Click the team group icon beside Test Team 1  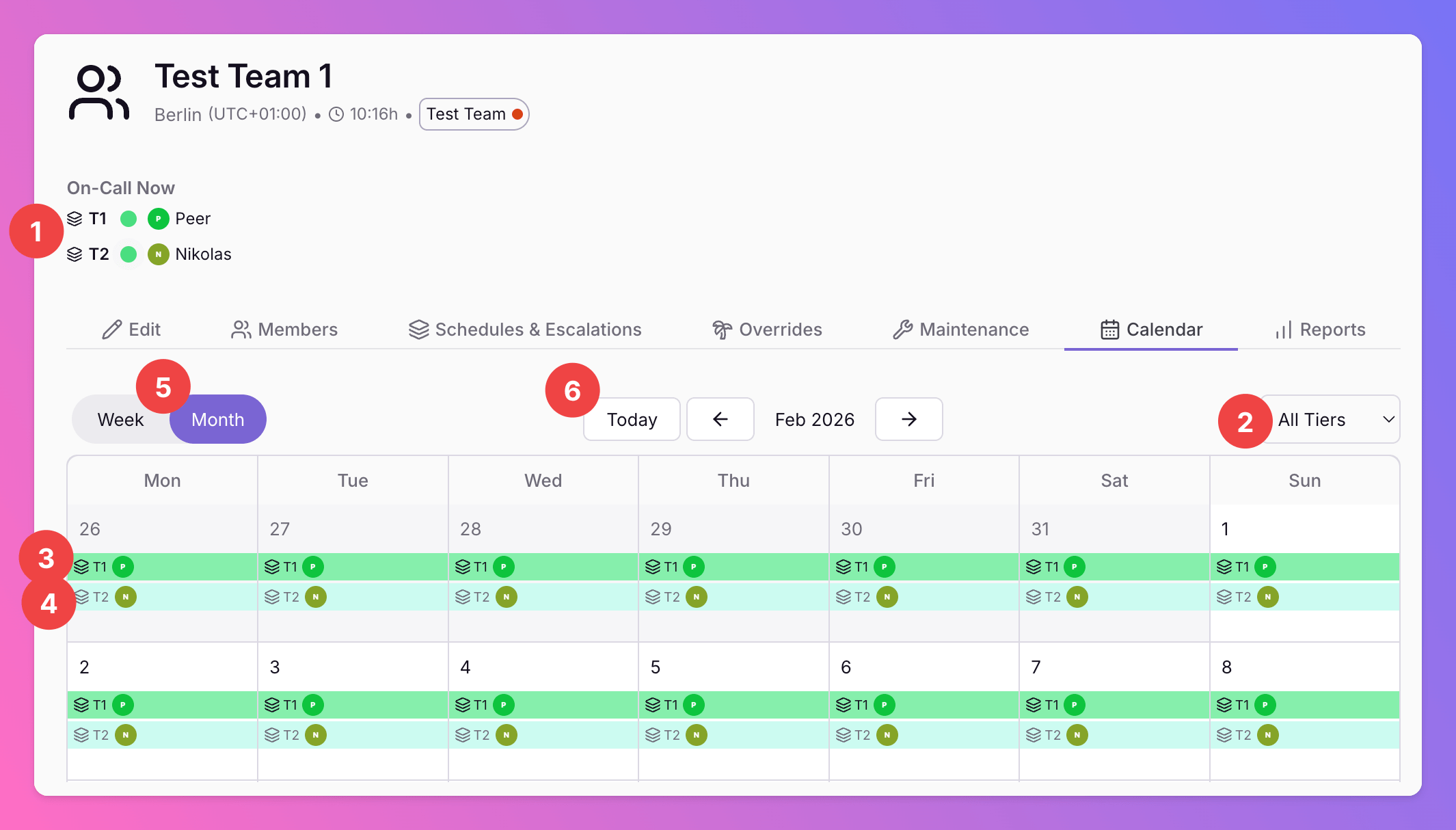(99, 93)
